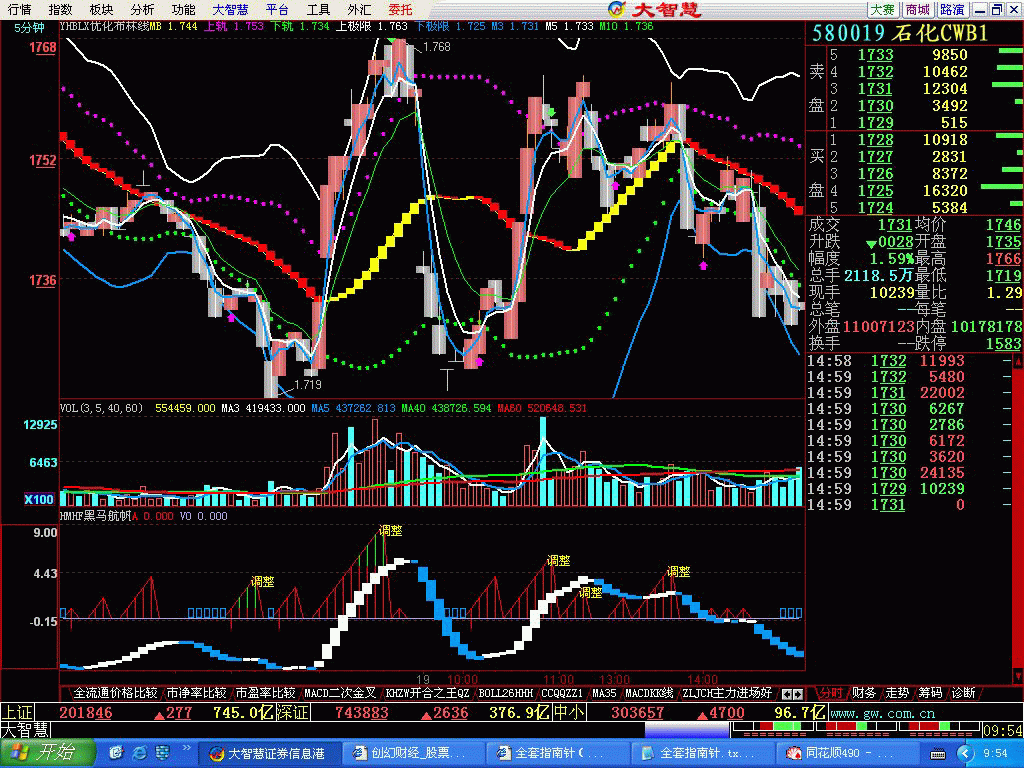This screenshot has height=768, width=1024.
Task: Click sell level 5 price 1733
Action: point(876,55)
